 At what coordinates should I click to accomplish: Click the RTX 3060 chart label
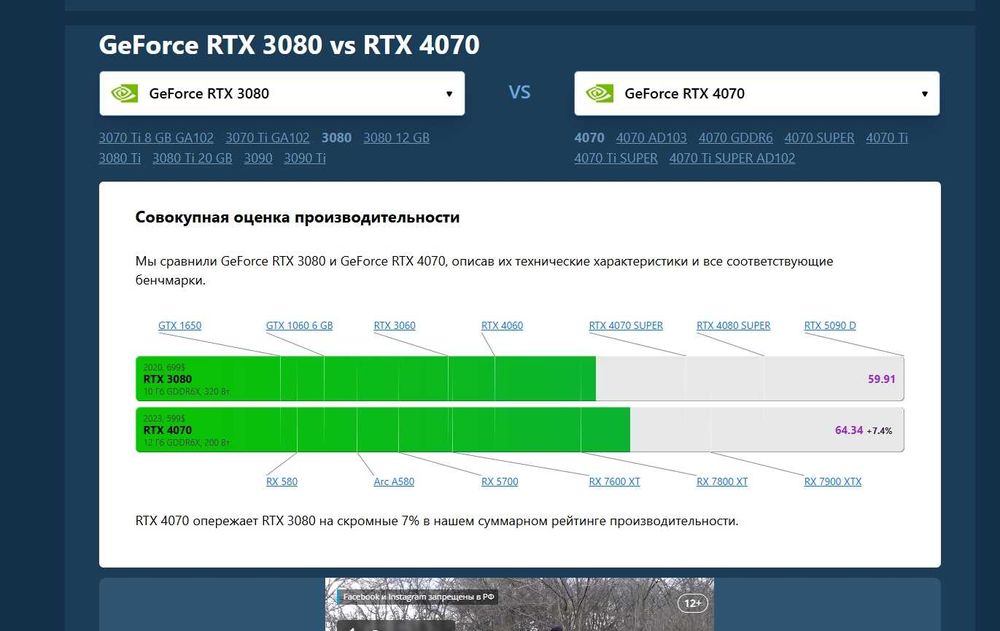pyautogui.click(x=394, y=325)
